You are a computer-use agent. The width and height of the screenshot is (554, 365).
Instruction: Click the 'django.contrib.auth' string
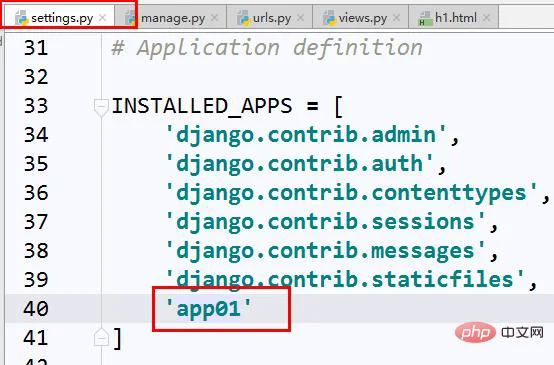point(300,165)
